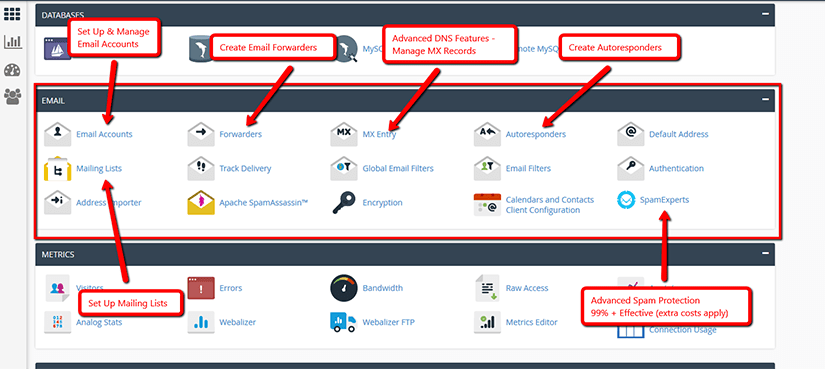Open the Connection Usage link
825x369 pixels.
(x=682, y=330)
